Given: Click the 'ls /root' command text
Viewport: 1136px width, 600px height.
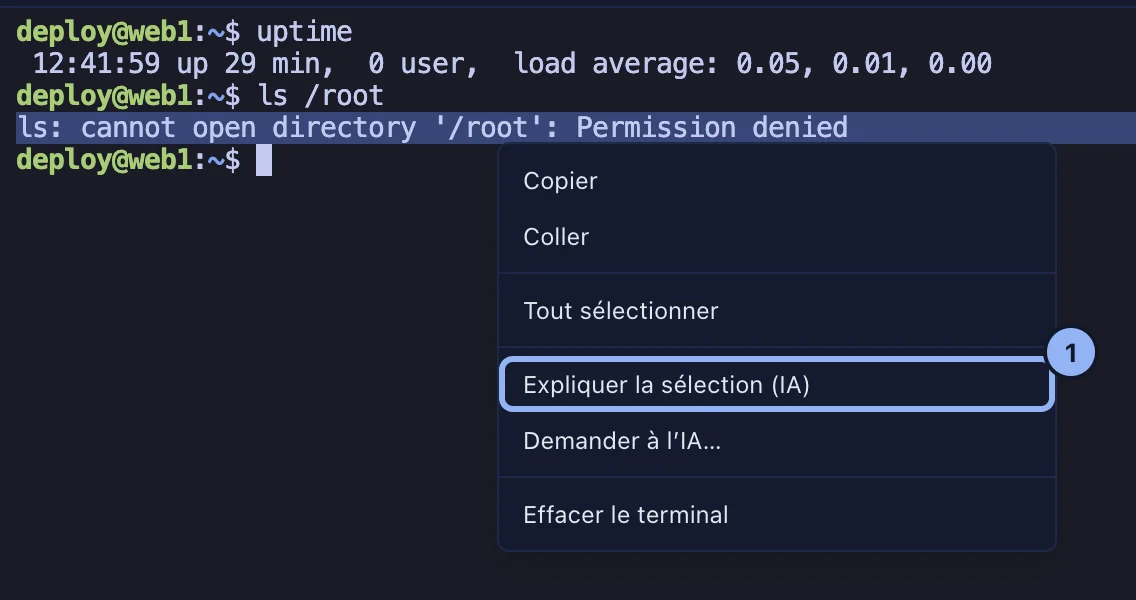Looking at the screenshot, I should tap(320, 96).
